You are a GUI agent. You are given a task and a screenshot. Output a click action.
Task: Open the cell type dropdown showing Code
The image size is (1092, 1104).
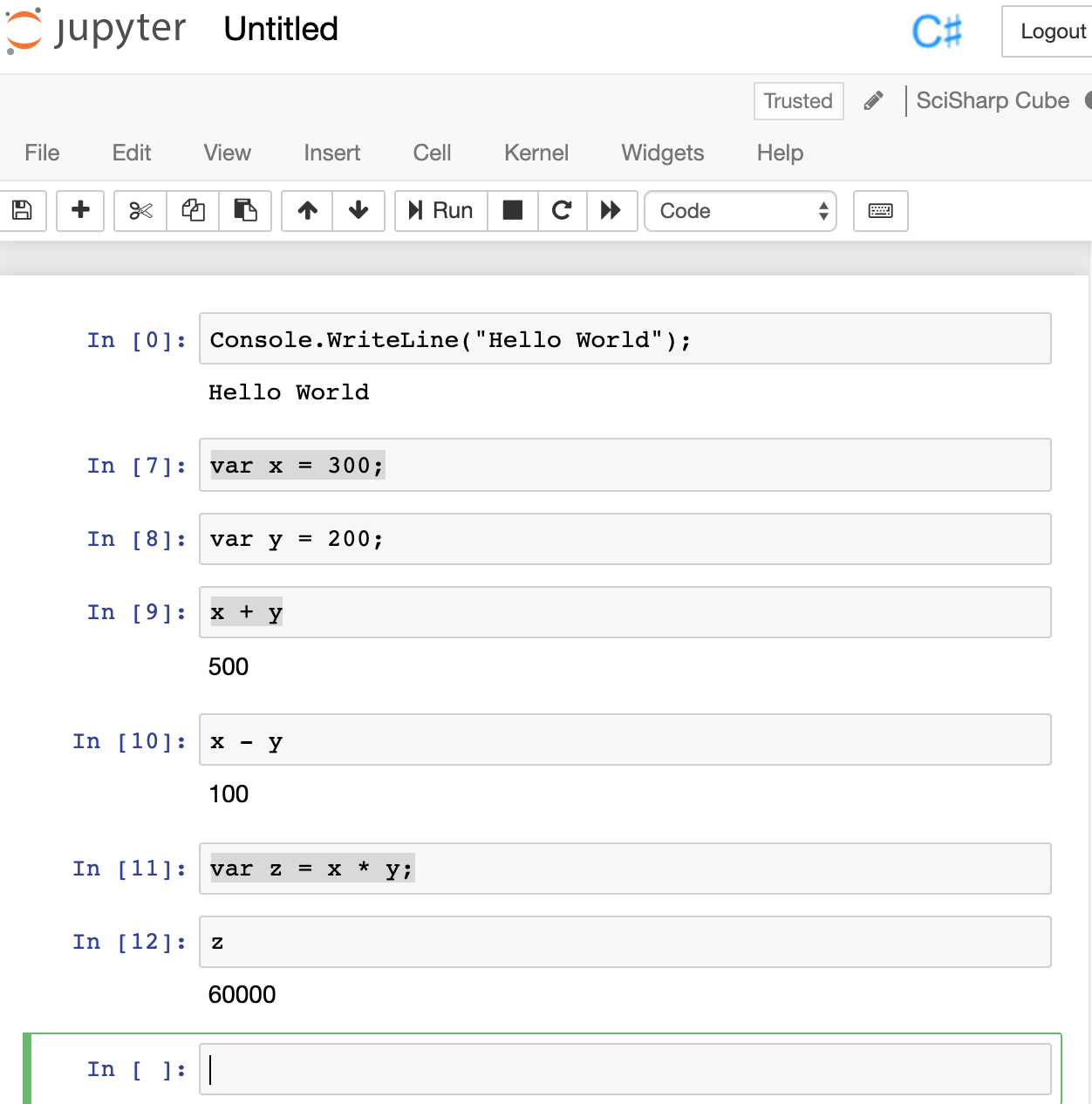click(740, 211)
